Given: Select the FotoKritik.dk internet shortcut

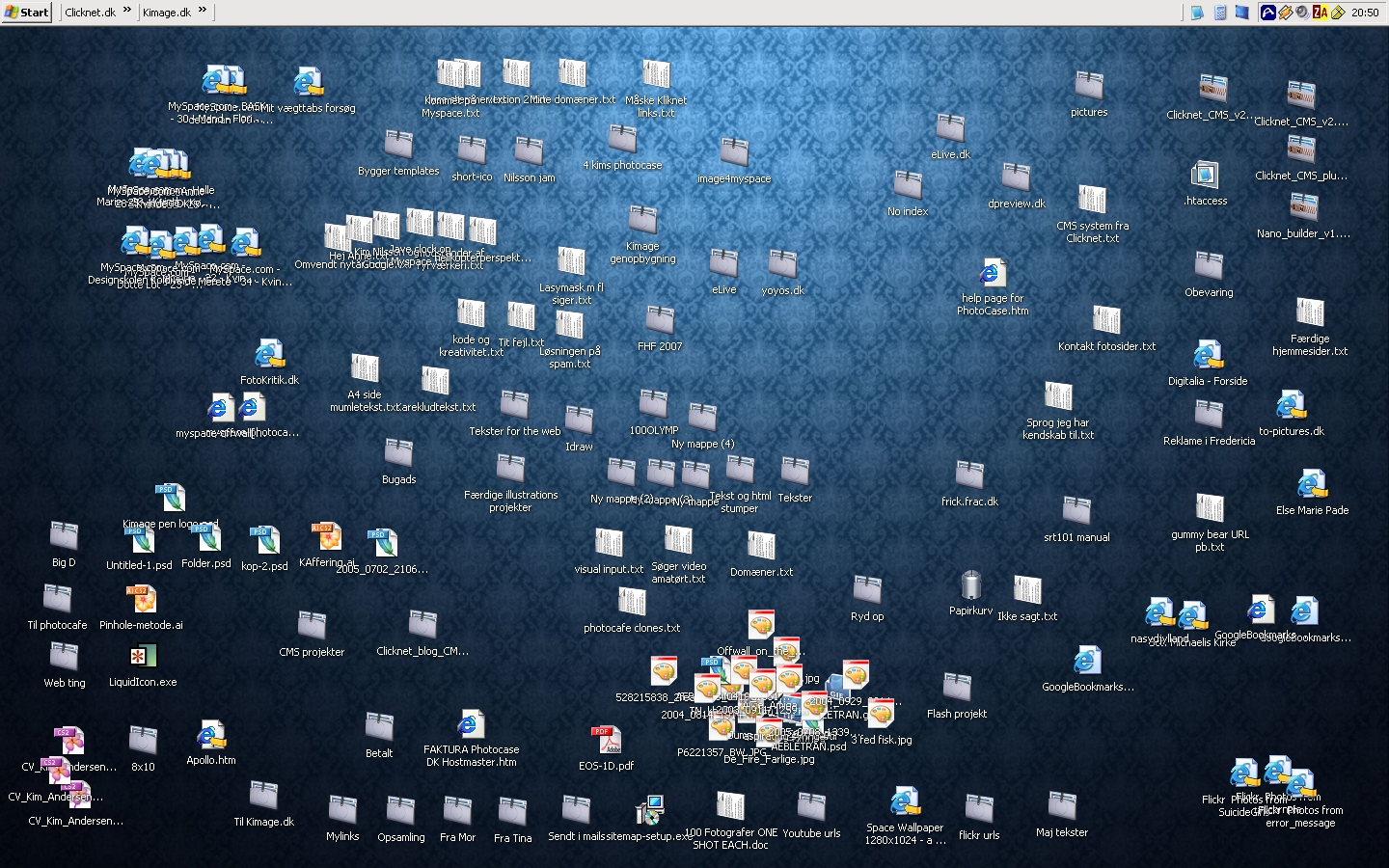Looking at the screenshot, I should click(269, 356).
